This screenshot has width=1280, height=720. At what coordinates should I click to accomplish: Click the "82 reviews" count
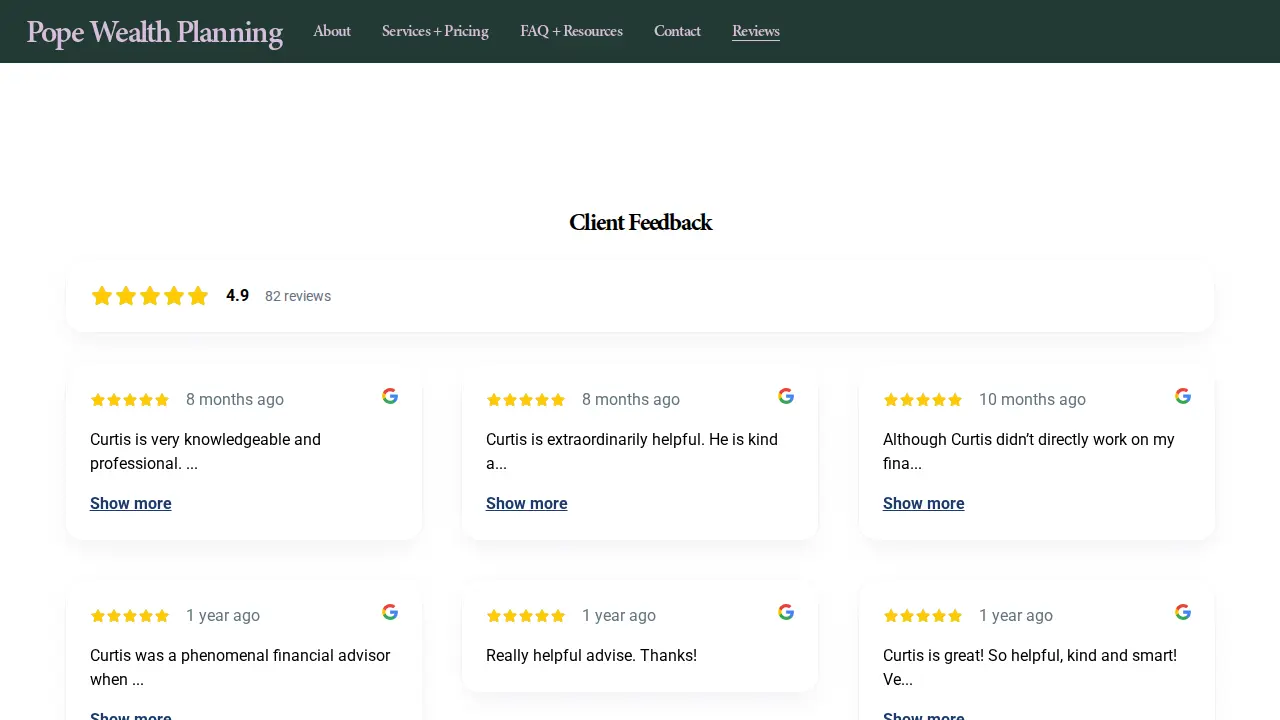tap(298, 296)
